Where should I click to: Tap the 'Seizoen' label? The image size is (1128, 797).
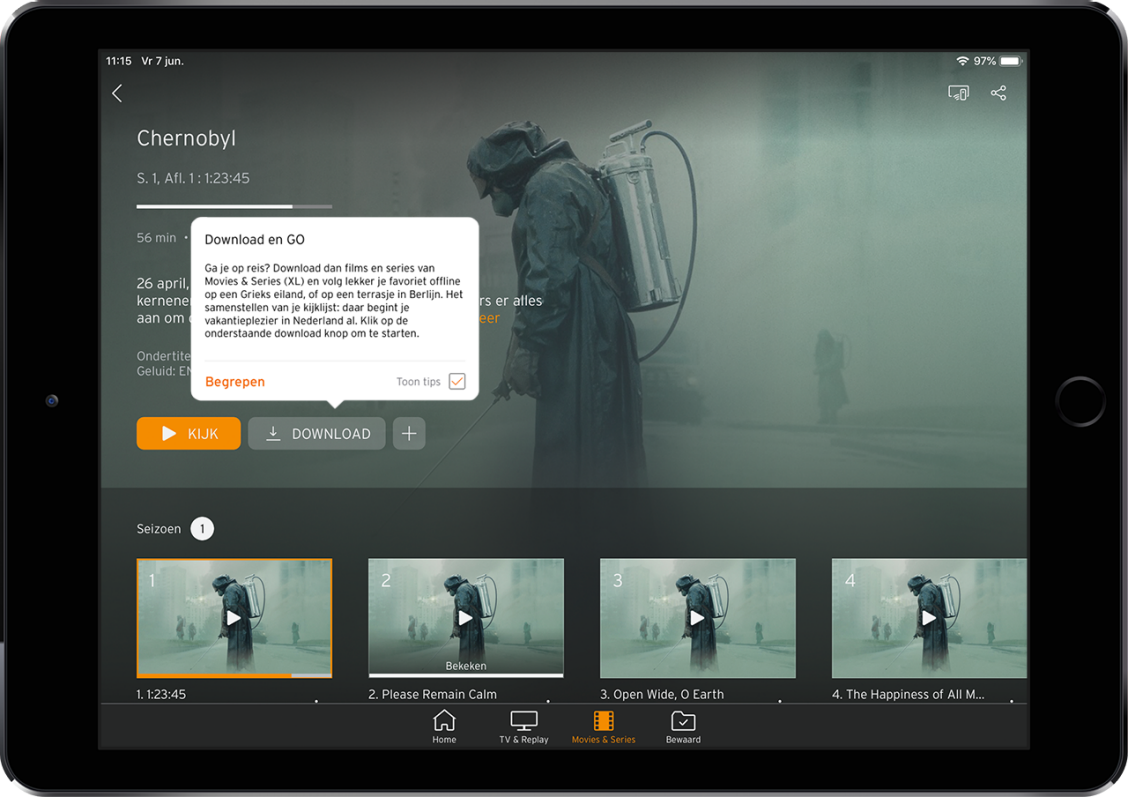click(159, 529)
